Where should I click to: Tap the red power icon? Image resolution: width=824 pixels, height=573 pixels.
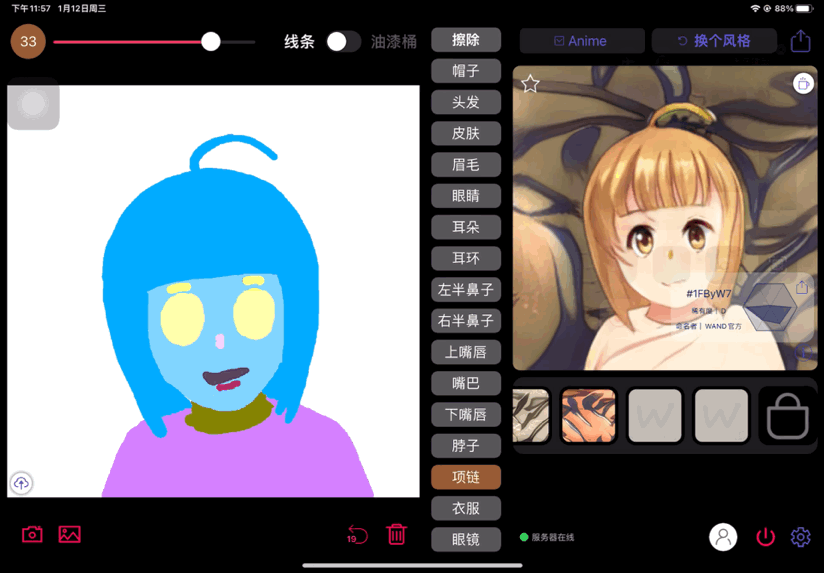[x=765, y=537]
